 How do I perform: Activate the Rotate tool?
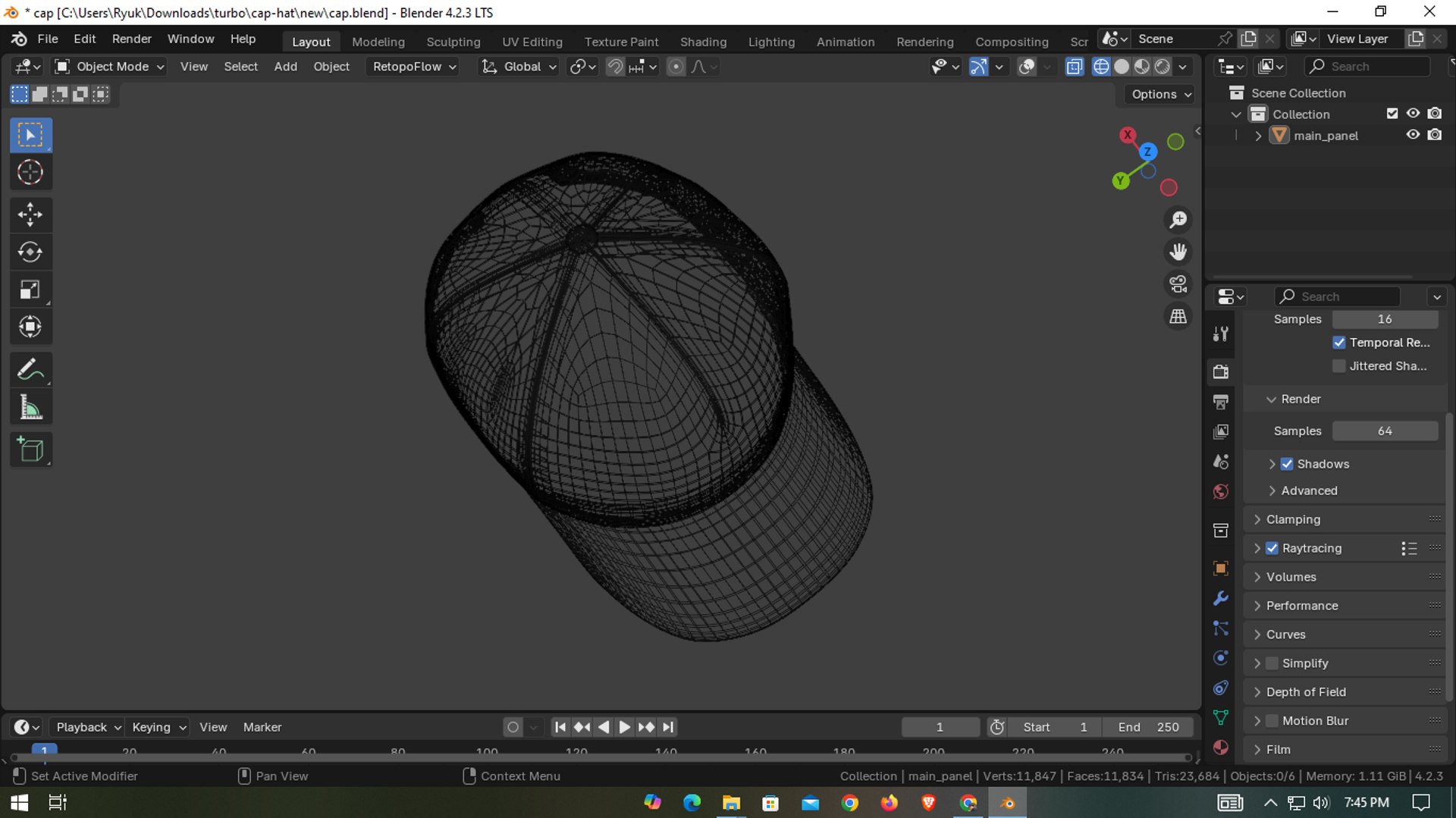click(x=30, y=252)
